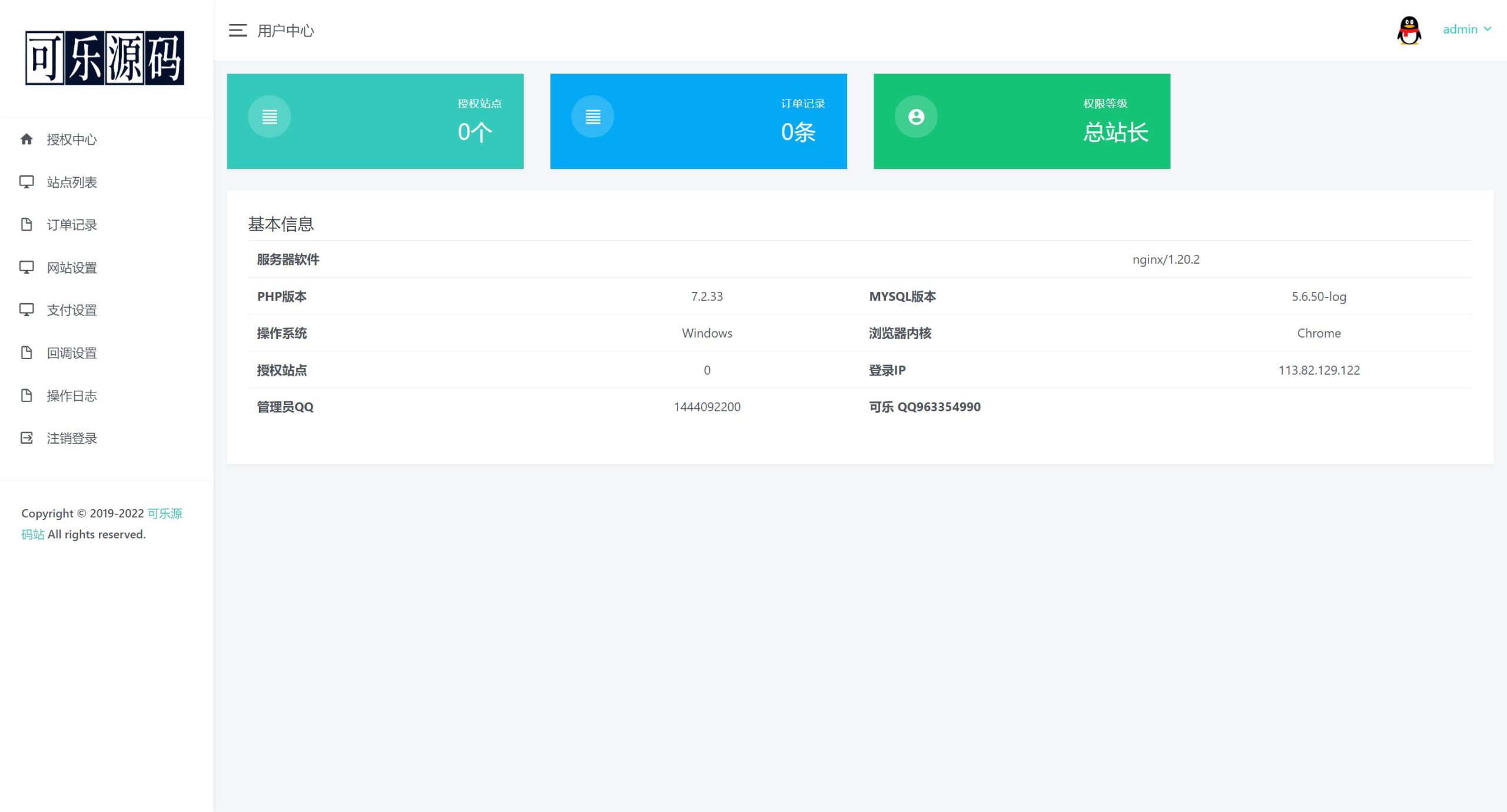
Task: Click the admin username link
Action: pos(1460,29)
